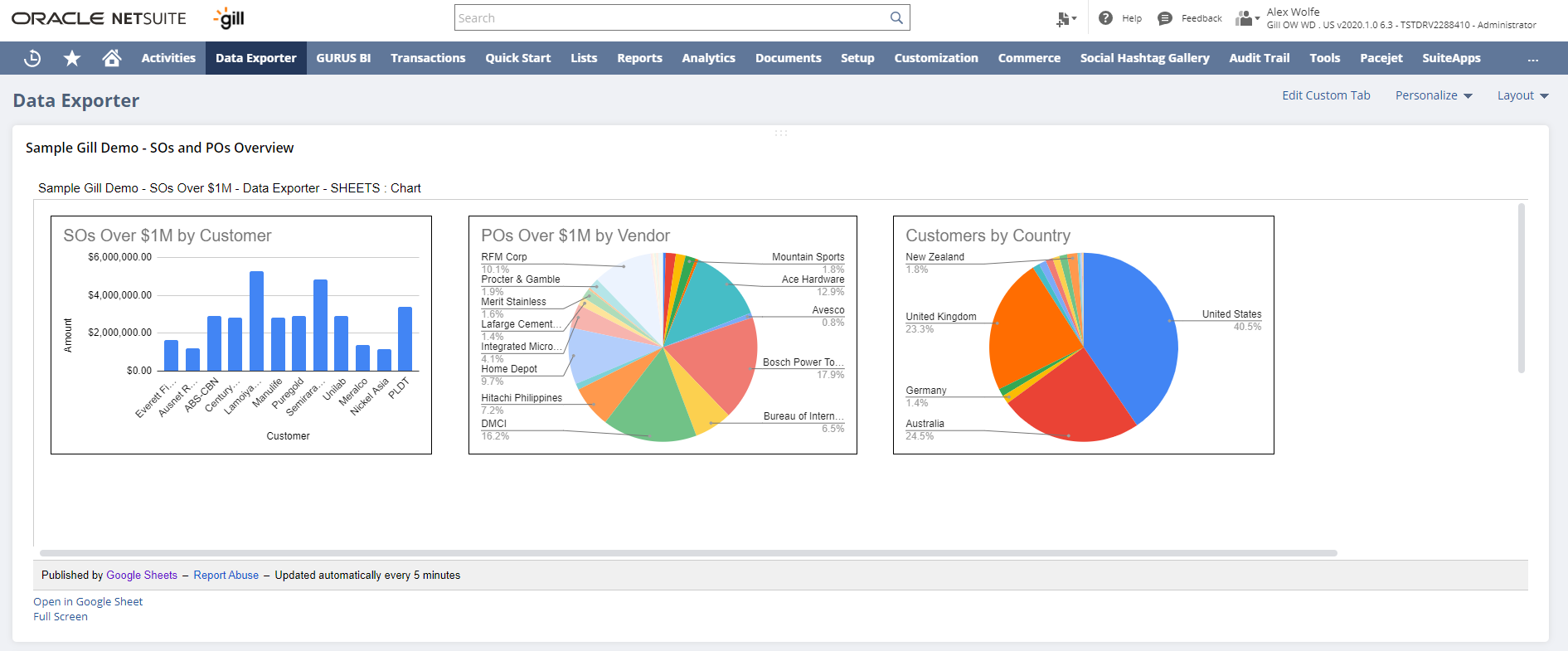Open the Shortcuts star icon
This screenshot has width=1568, height=651.
(72, 58)
